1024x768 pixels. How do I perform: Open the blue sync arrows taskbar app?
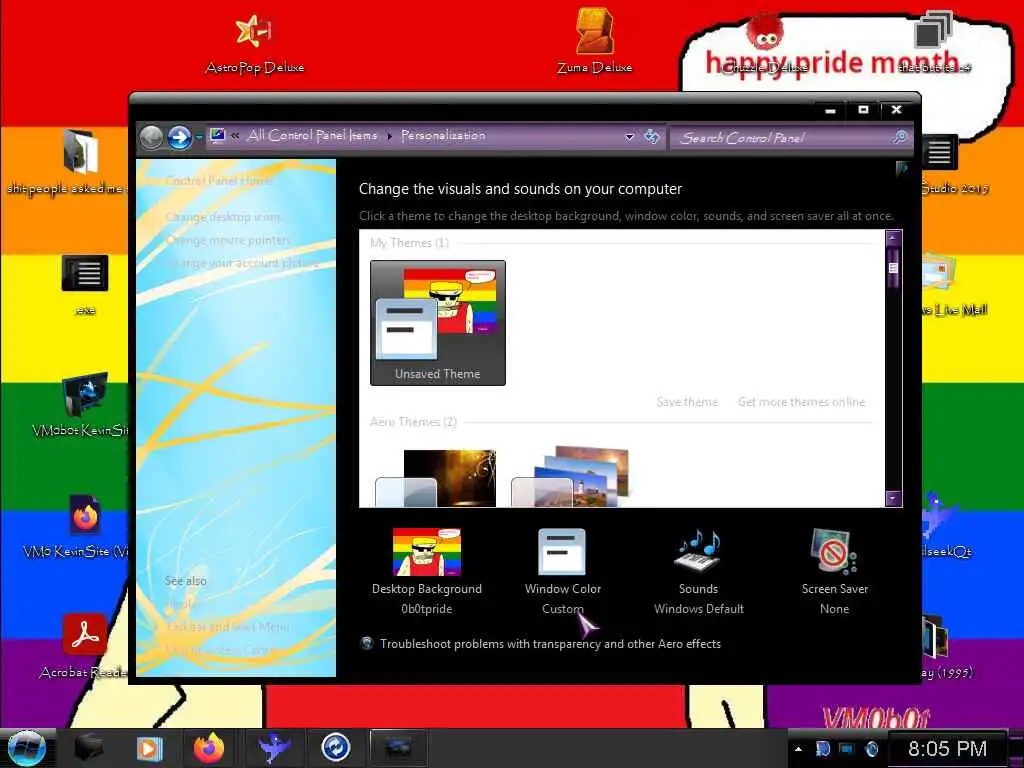click(336, 748)
